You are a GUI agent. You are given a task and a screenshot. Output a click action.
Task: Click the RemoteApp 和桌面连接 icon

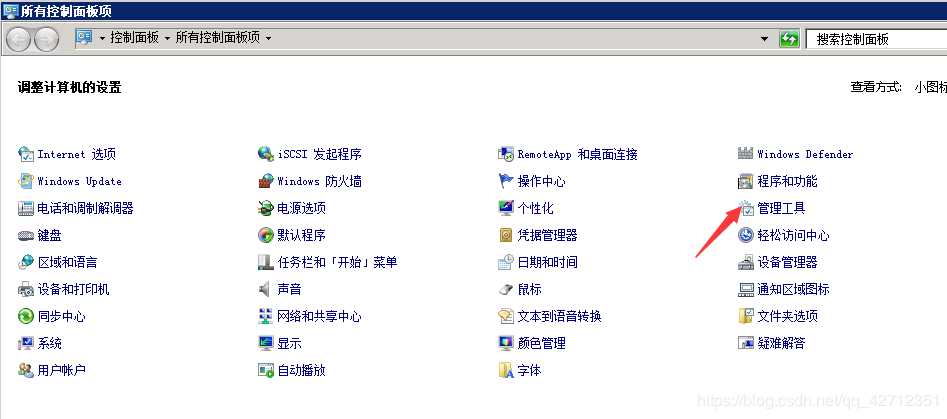[506, 155]
